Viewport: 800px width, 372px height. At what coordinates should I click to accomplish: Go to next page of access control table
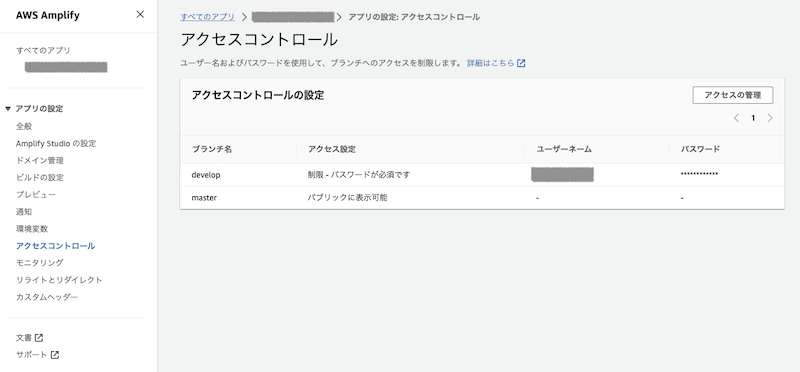click(x=770, y=118)
